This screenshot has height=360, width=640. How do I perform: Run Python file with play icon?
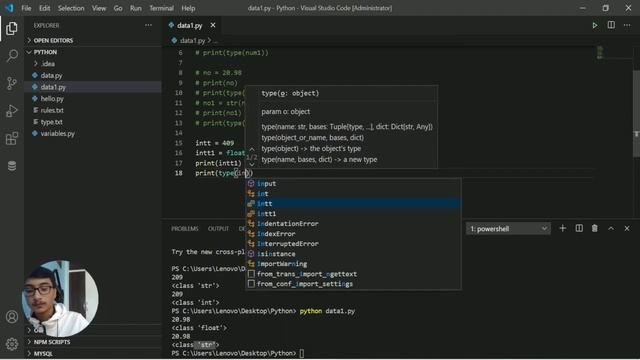click(595, 25)
